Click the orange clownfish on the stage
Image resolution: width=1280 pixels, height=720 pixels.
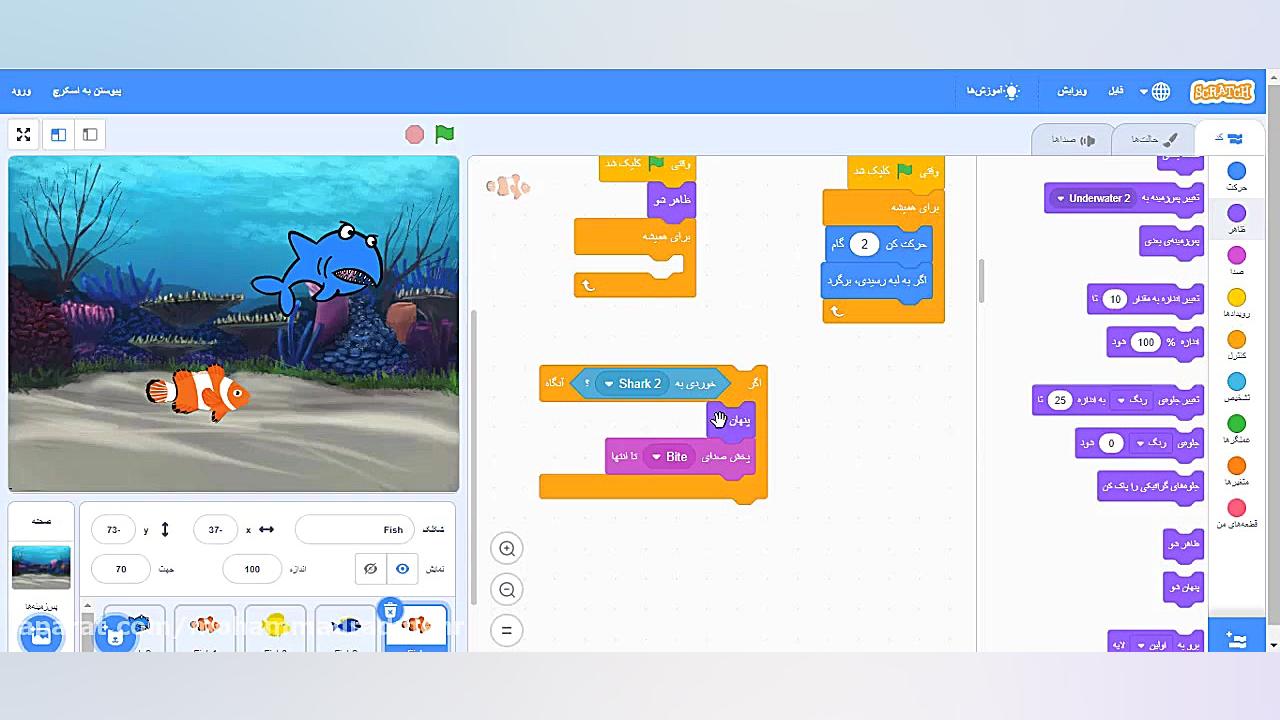click(198, 393)
